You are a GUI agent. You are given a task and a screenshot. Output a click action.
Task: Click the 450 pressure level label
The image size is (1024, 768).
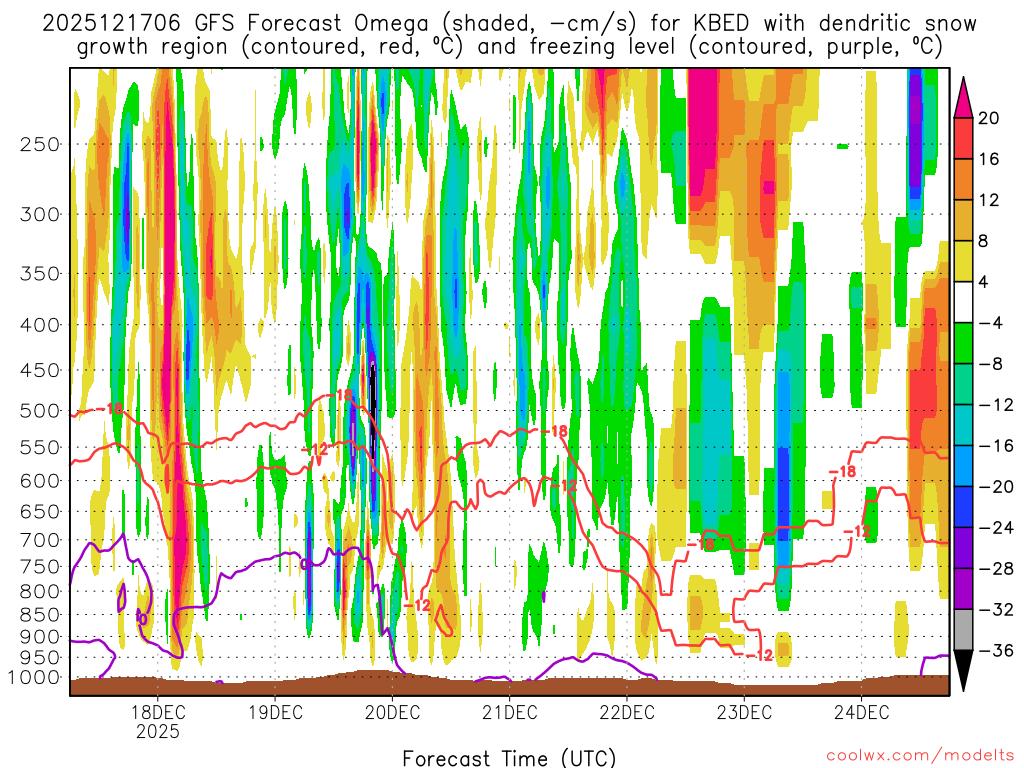click(x=40, y=370)
